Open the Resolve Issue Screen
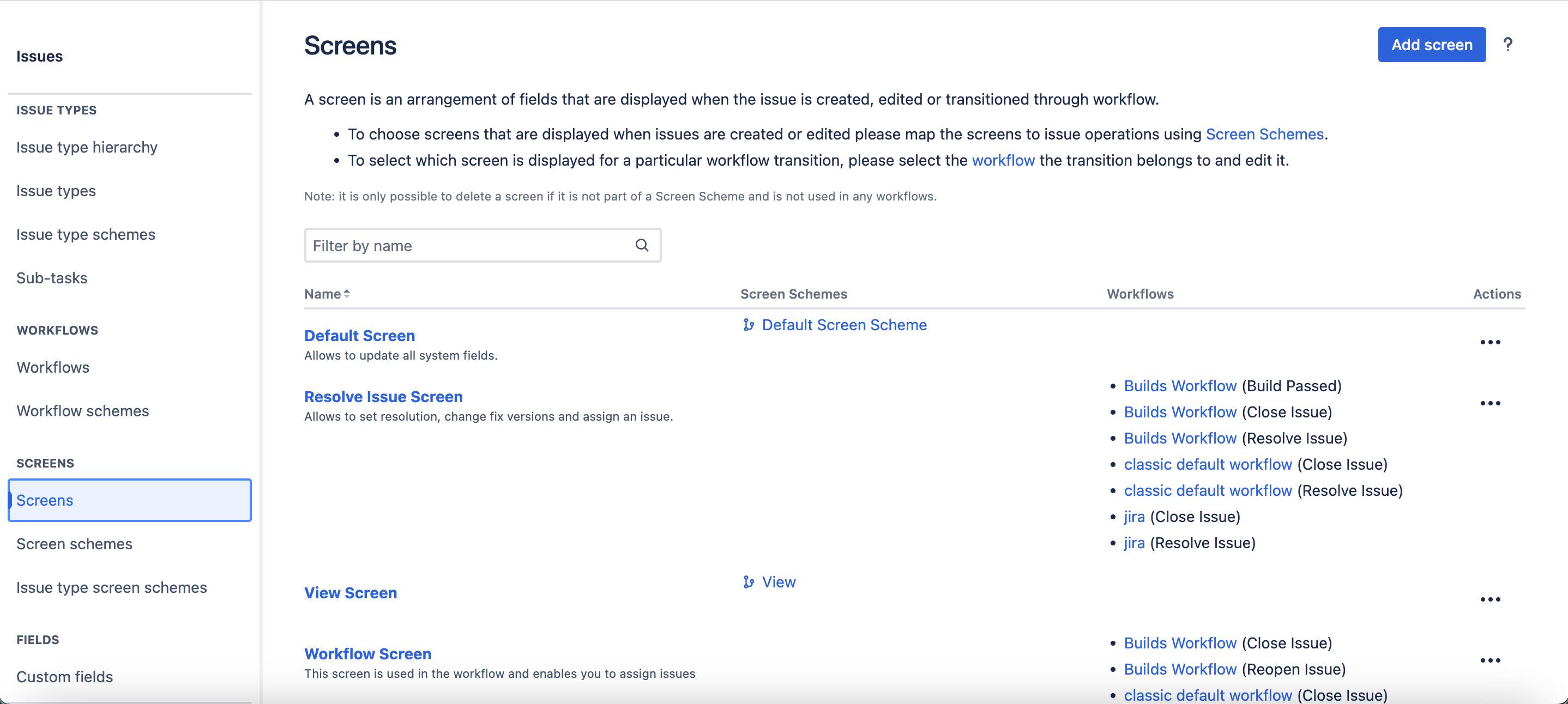The width and height of the screenshot is (1568, 704). pyautogui.click(x=383, y=396)
